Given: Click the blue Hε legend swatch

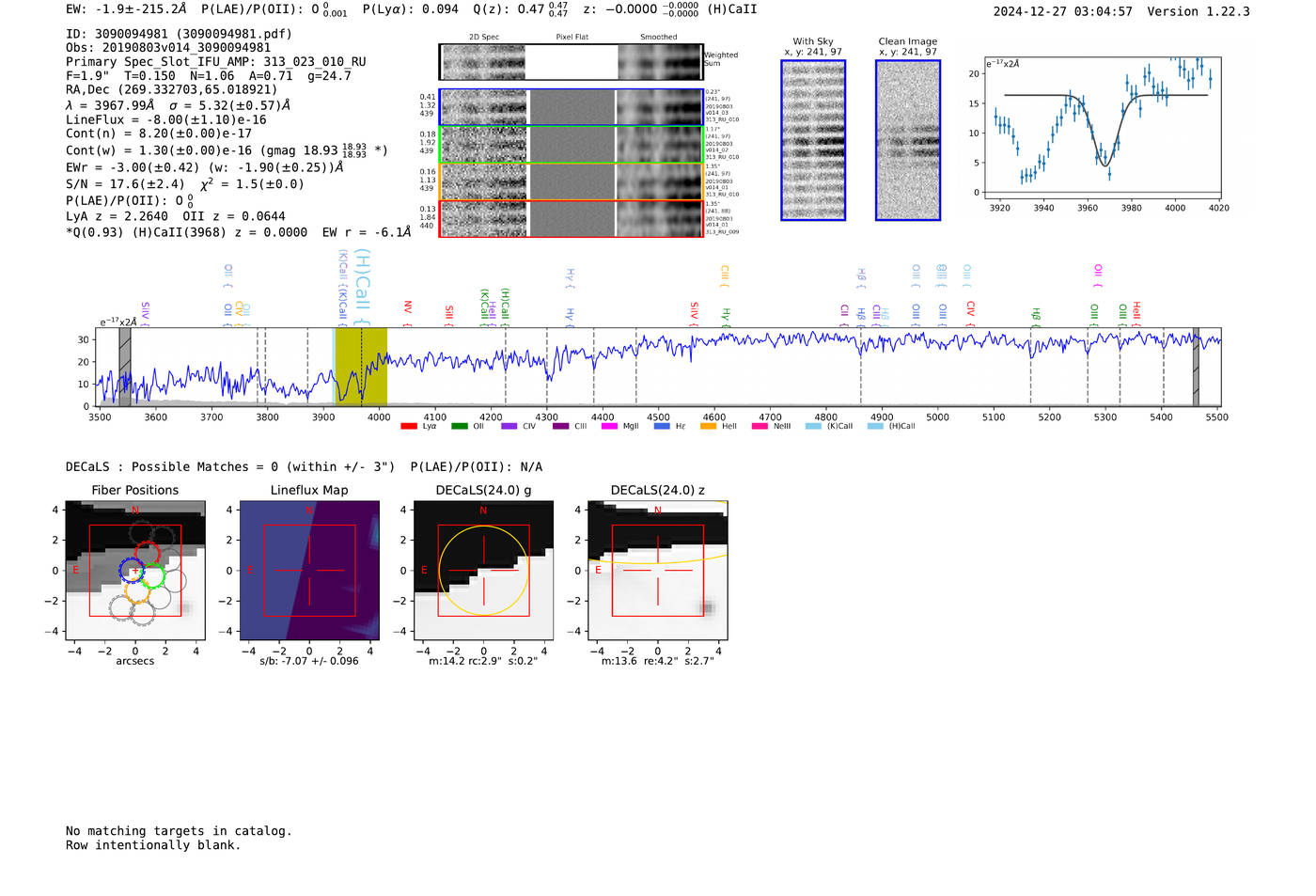Looking at the screenshot, I should (662, 426).
